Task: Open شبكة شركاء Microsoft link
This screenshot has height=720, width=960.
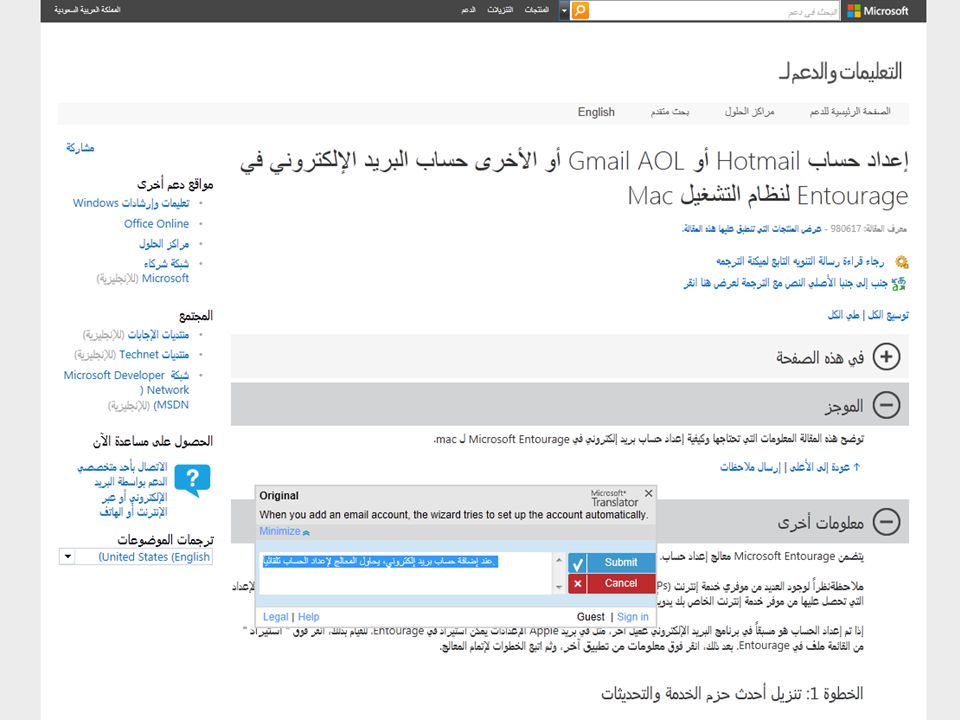Action: point(165,271)
